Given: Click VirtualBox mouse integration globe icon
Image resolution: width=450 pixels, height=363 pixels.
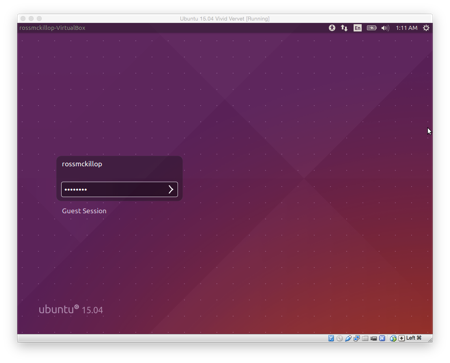Looking at the screenshot, I should pos(393,338).
